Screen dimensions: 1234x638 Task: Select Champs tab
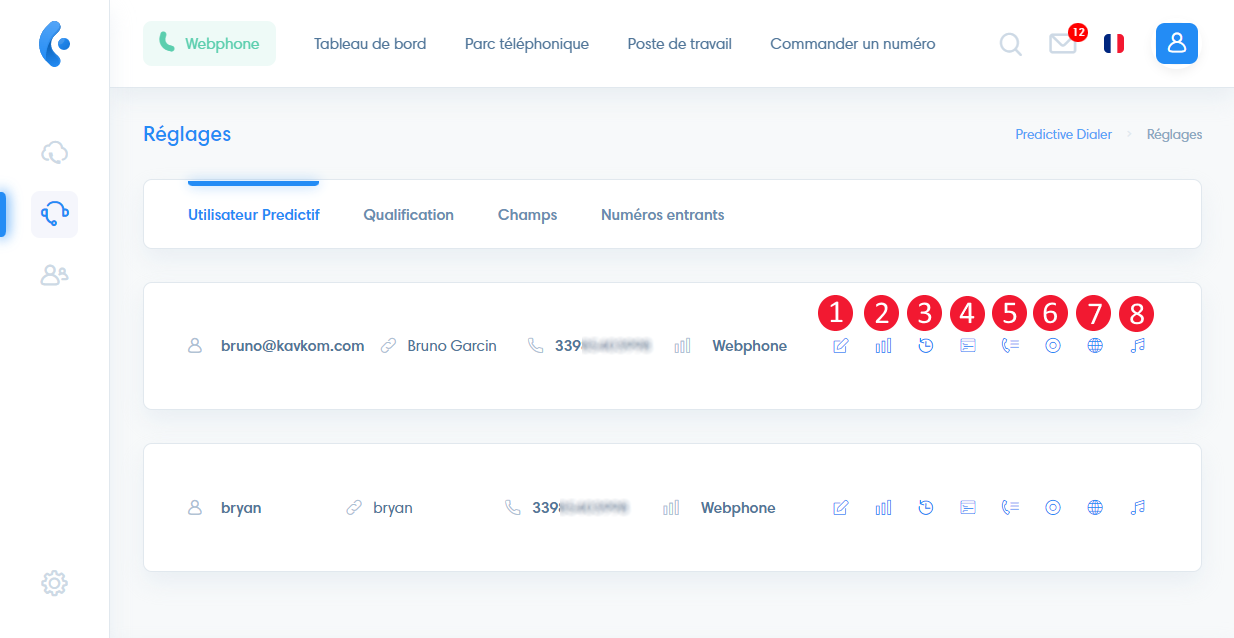coord(527,215)
